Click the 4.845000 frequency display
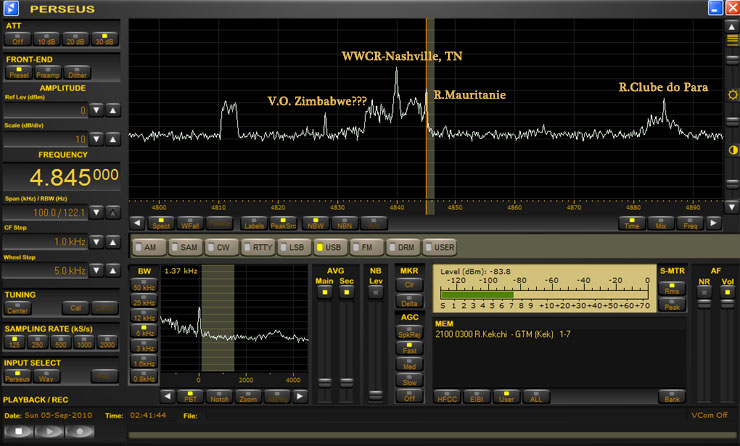 [x=61, y=177]
